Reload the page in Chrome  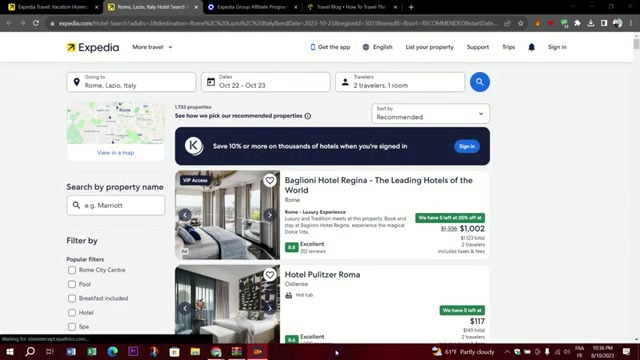(x=36, y=23)
